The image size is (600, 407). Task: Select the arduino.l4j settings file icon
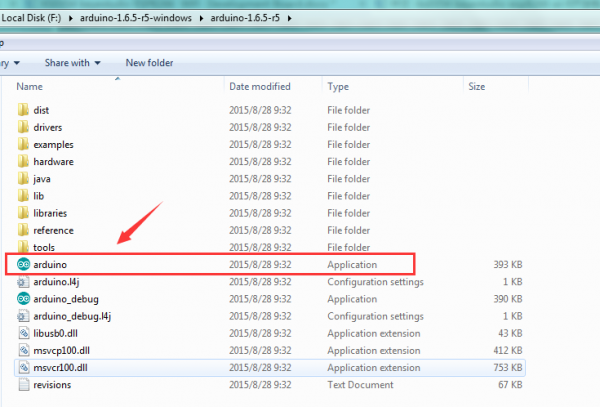[x=23, y=282]
